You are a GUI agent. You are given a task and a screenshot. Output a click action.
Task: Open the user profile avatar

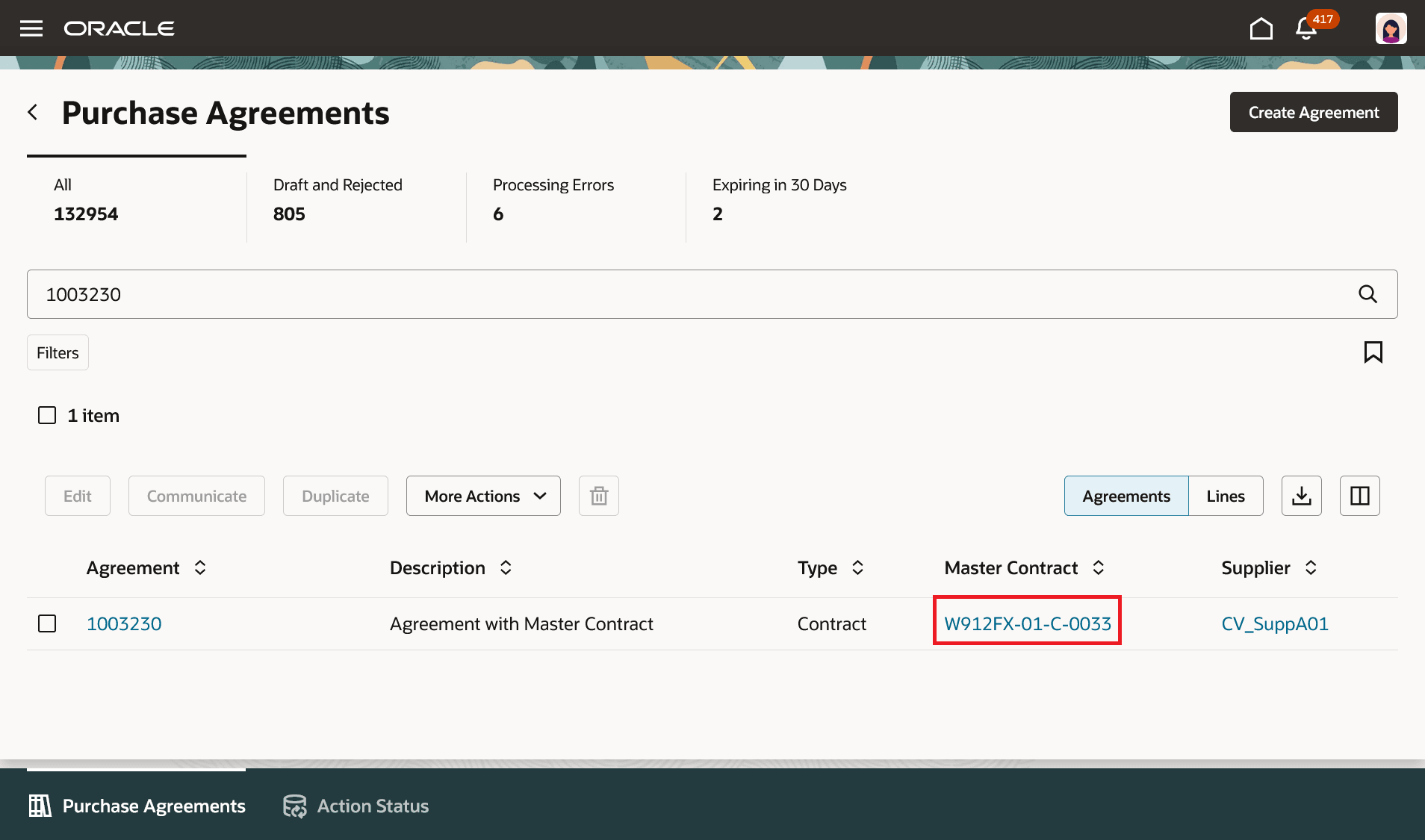[x=1391, y=28]
